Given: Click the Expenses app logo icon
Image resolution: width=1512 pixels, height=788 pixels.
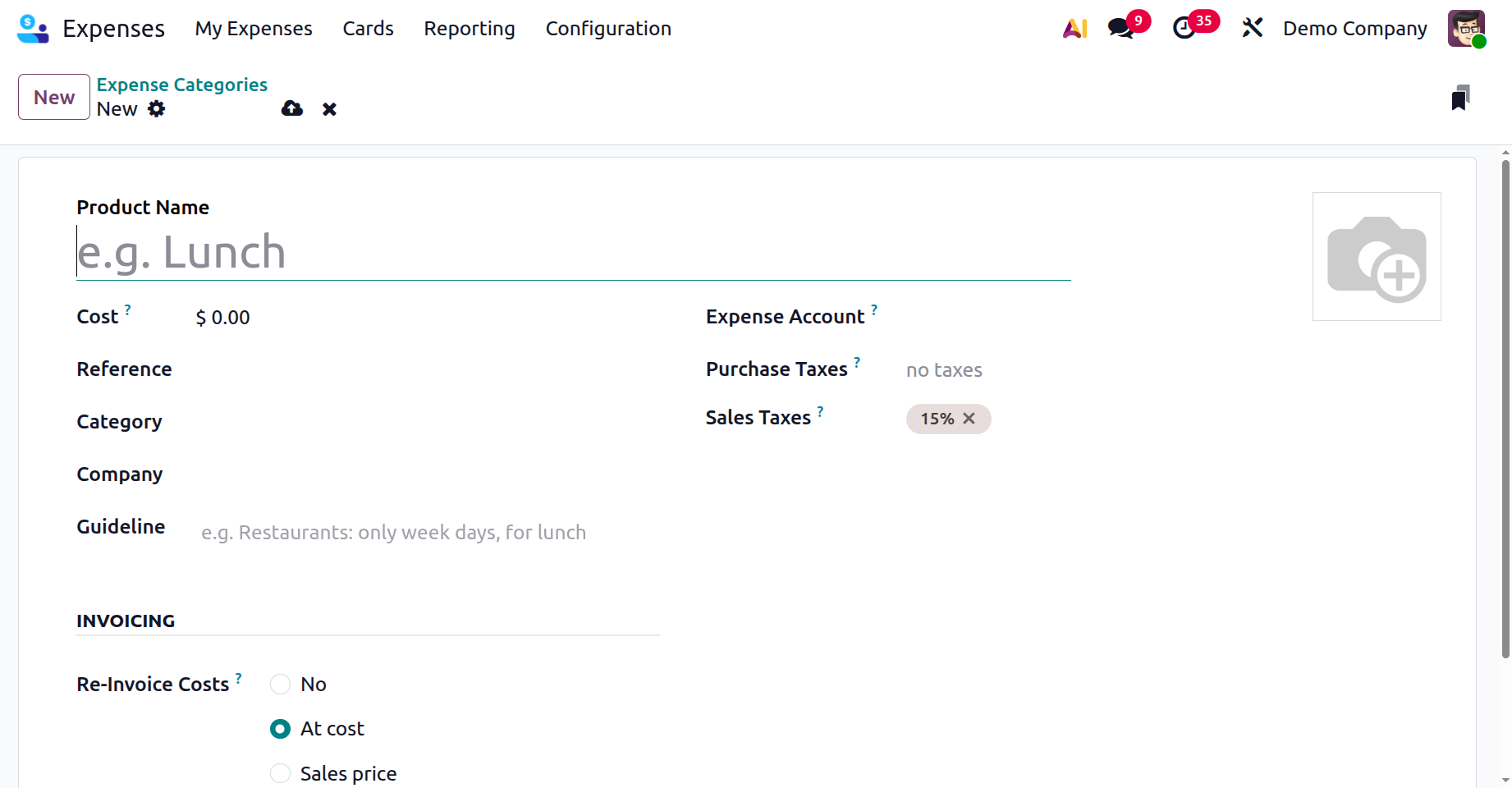Looking at the screenshot, I should (x=33, y=29).
